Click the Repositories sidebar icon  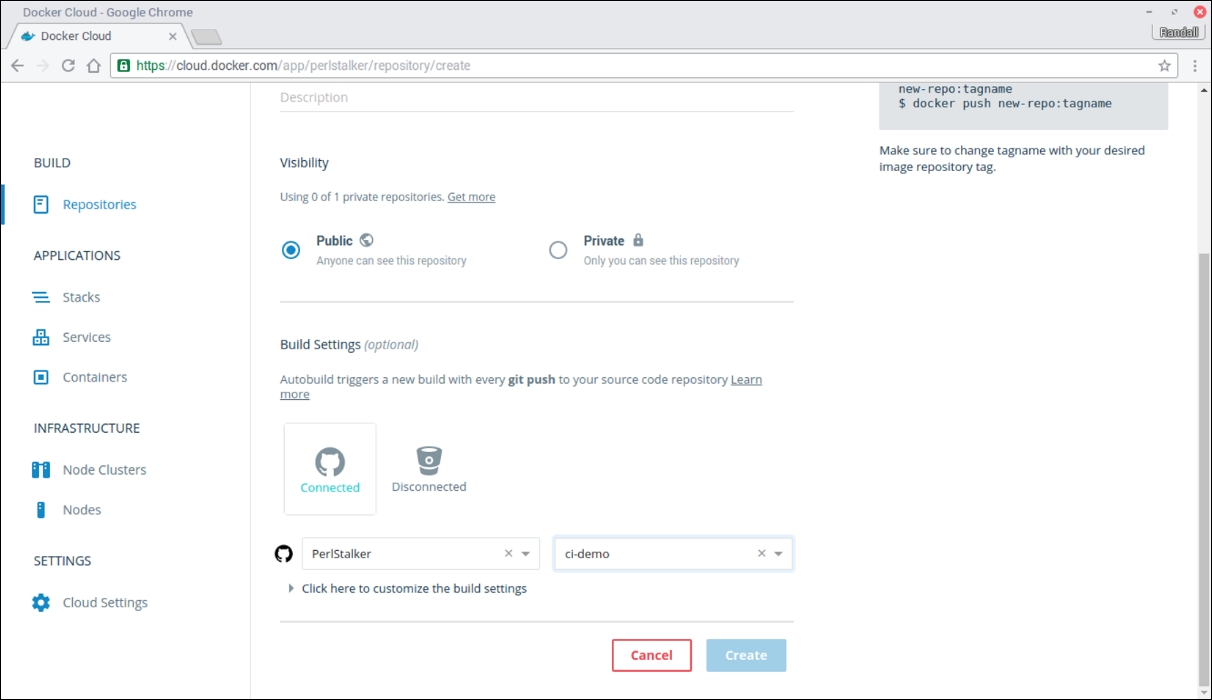(x=41, y=204)
